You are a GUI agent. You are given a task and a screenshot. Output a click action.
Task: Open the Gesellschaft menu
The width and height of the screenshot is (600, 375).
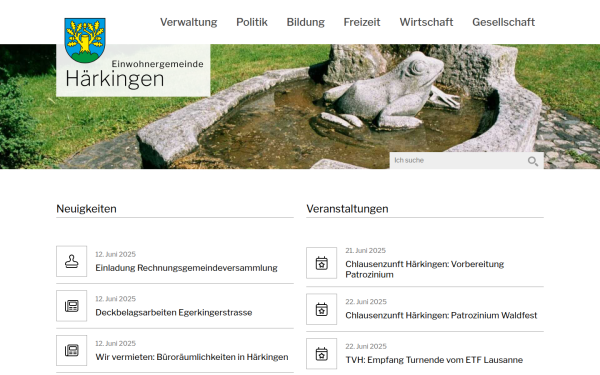503,22
